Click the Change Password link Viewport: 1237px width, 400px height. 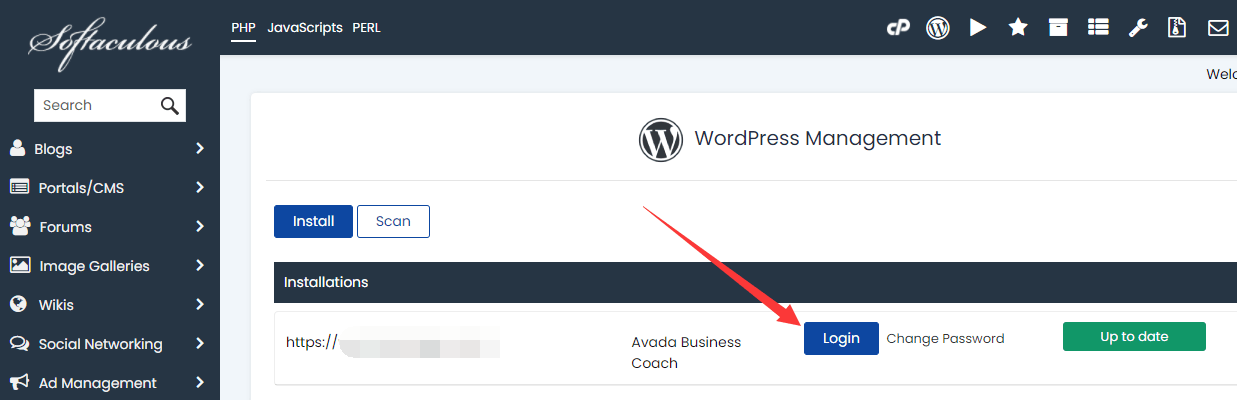945,338
